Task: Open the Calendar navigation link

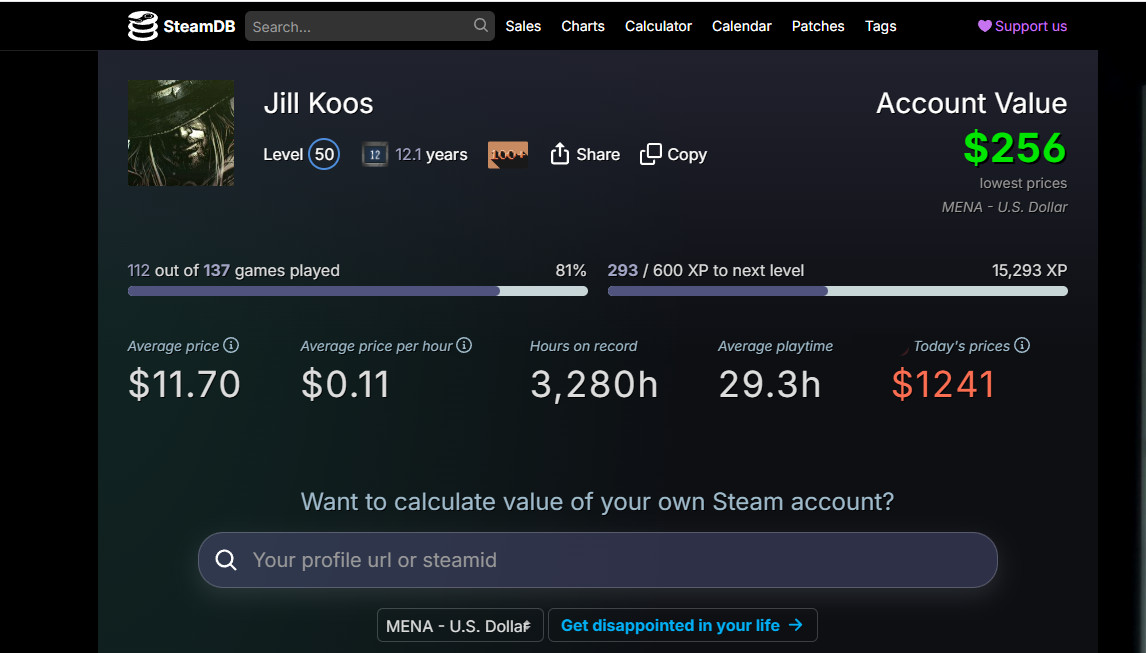Action: click(741, 26)
